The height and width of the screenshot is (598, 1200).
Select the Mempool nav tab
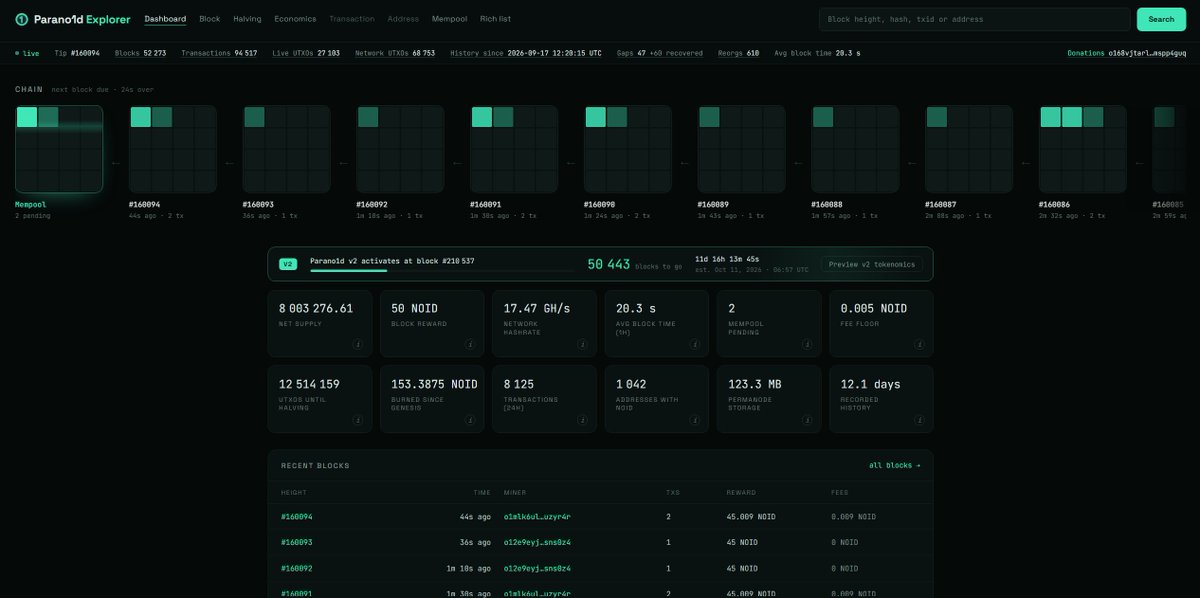point(449,19)
